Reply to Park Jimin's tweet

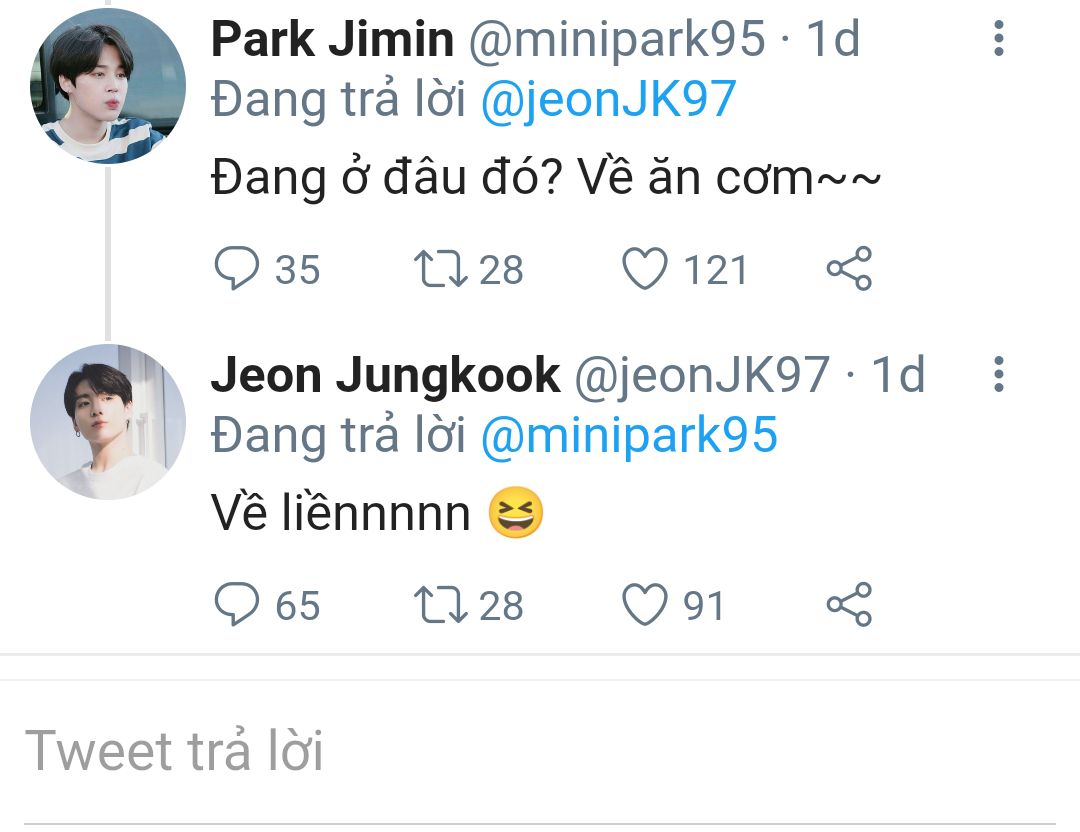237,269
